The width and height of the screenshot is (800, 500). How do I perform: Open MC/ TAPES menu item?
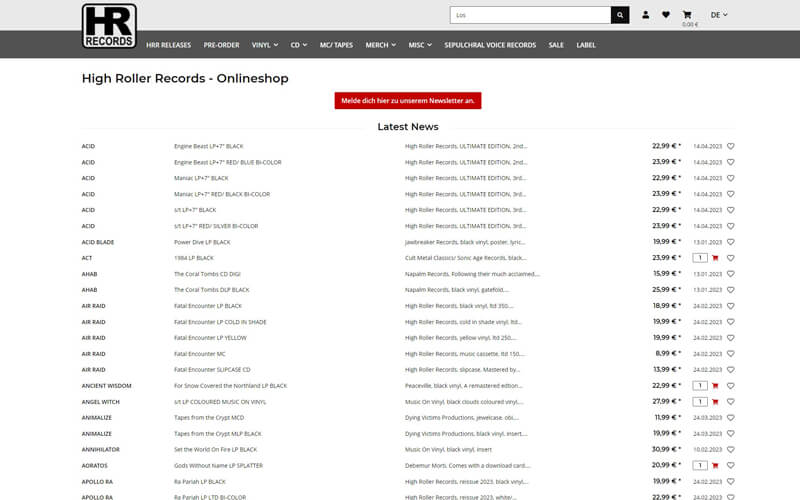336,45
